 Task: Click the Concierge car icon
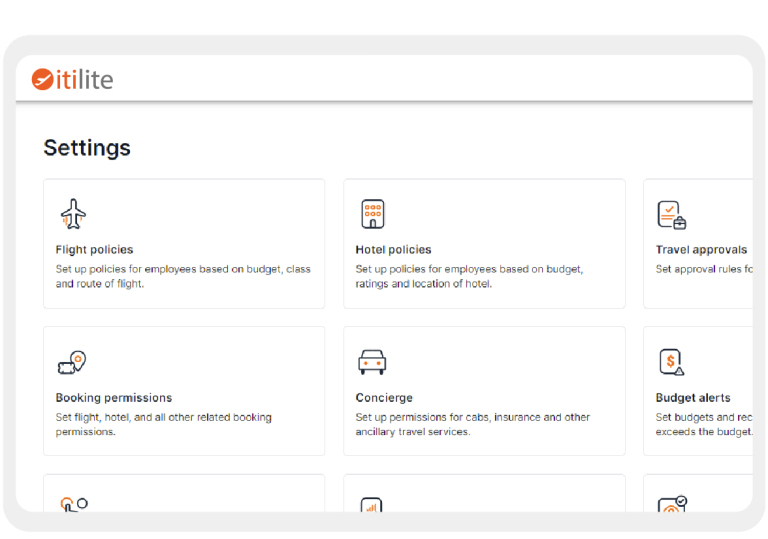372,362
